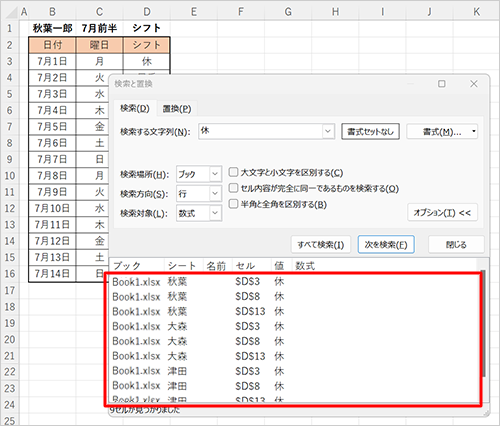Viewport: 500px width, 426px height.
Task: Sort results by 数式 column header
Action: 383,266
